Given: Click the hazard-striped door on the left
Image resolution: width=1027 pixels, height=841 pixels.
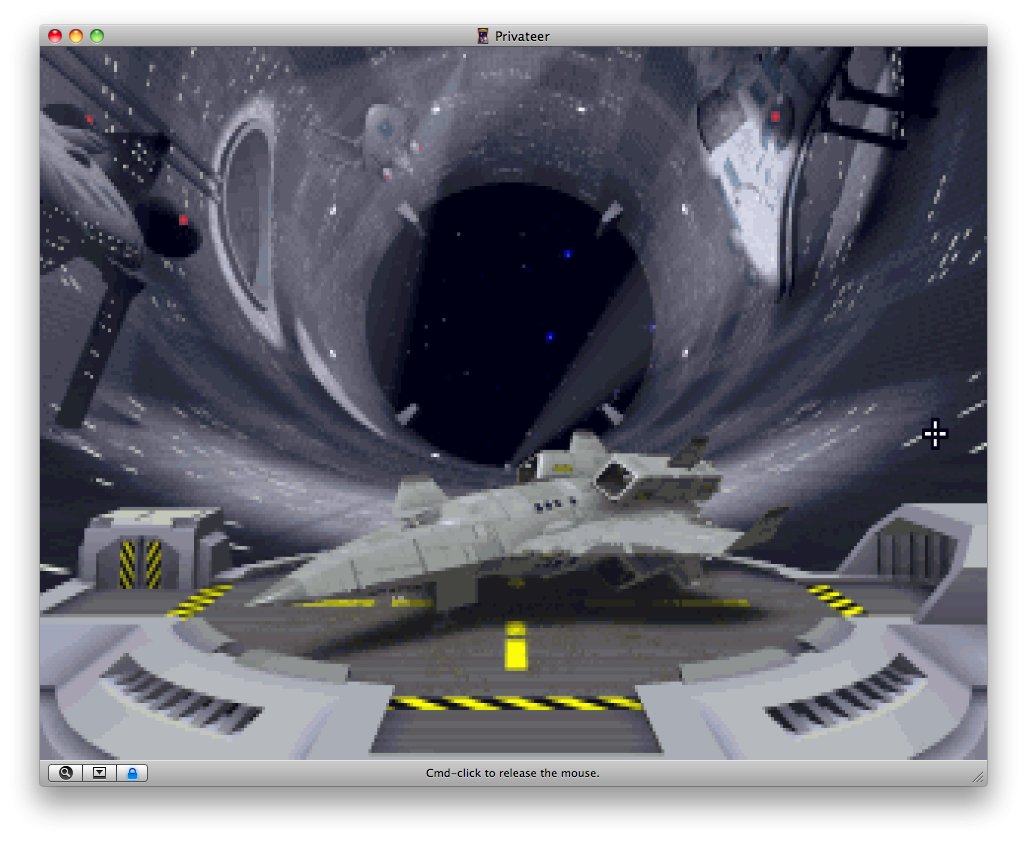Looking at the screenshot, I should 140,562.
